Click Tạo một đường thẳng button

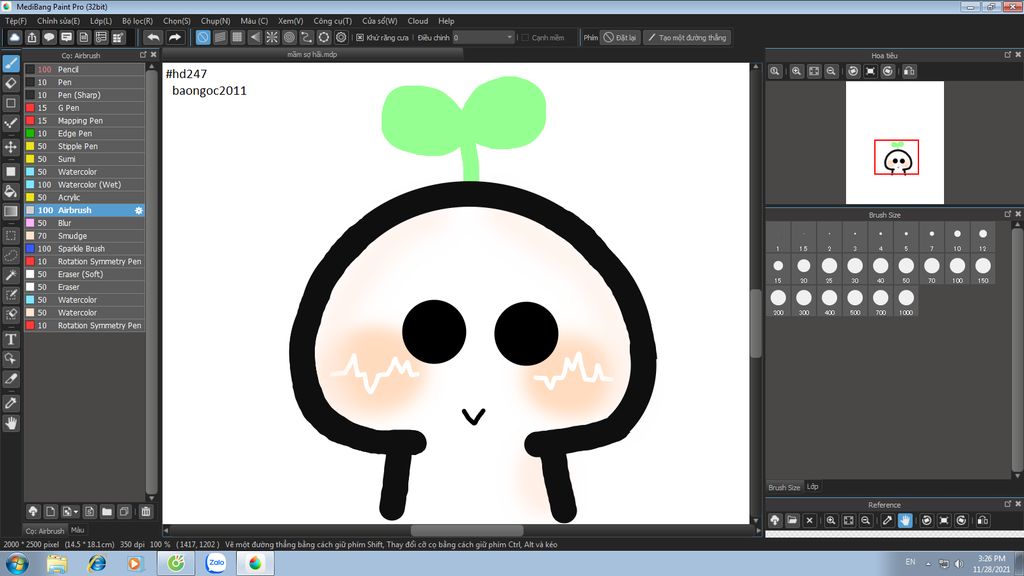point(688,38)
